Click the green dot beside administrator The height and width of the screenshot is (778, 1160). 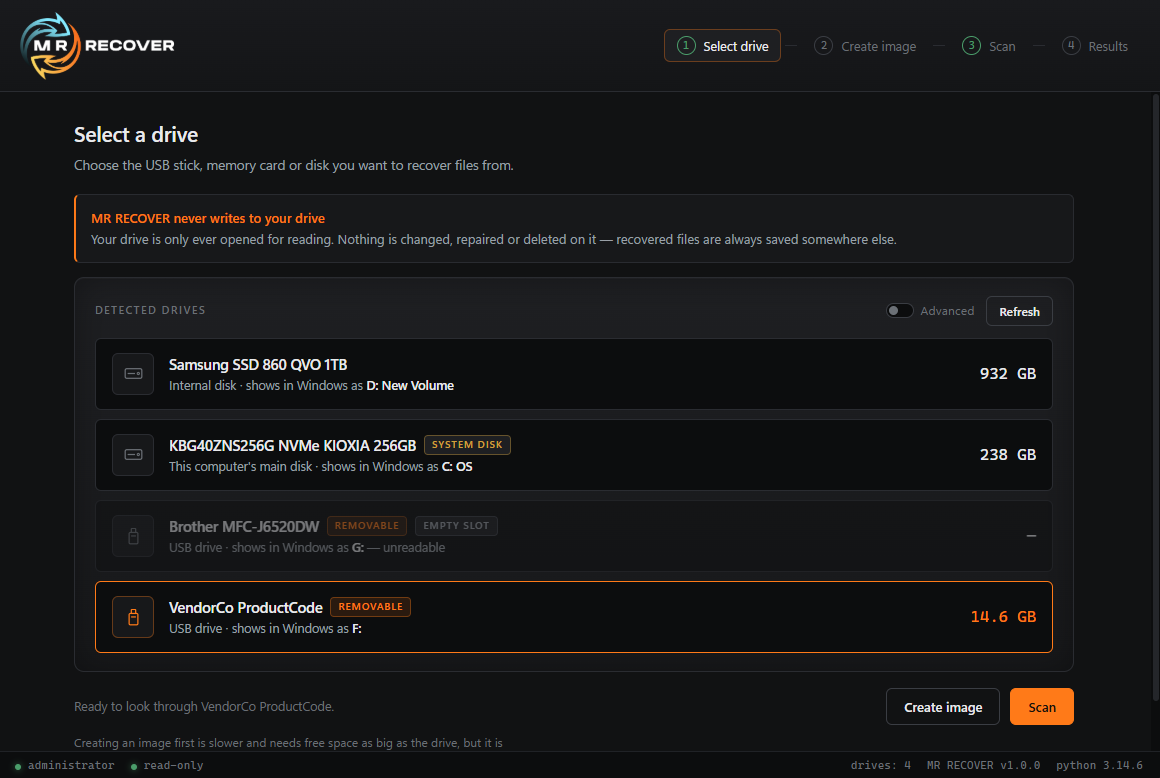[18, 766]
